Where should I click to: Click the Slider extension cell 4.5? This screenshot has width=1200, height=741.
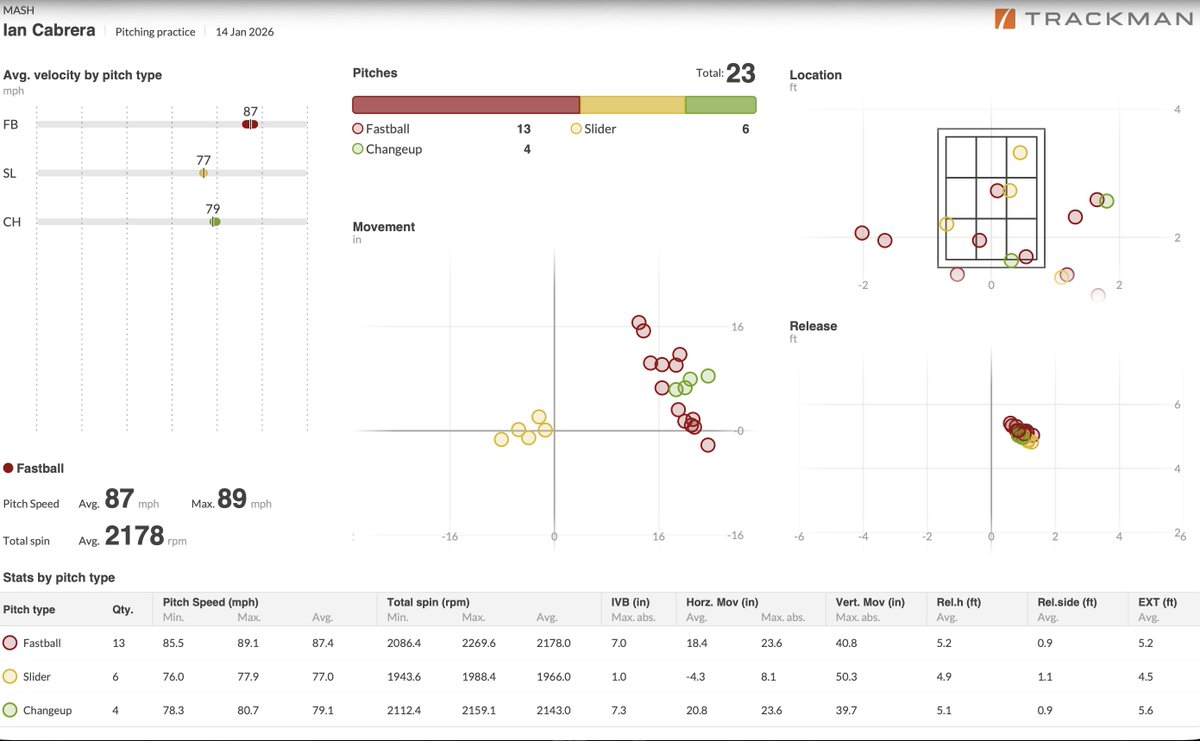pyautogui.click(x=1147, y=677)
